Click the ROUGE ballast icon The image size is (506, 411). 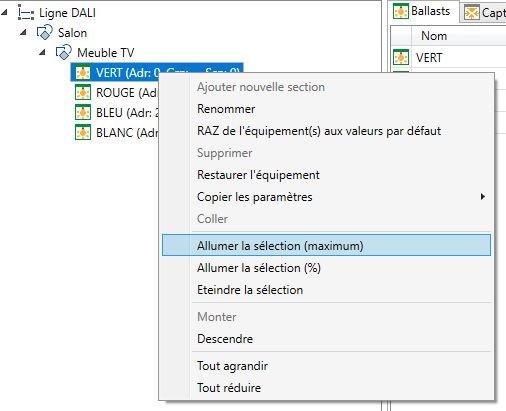point(83,92)
